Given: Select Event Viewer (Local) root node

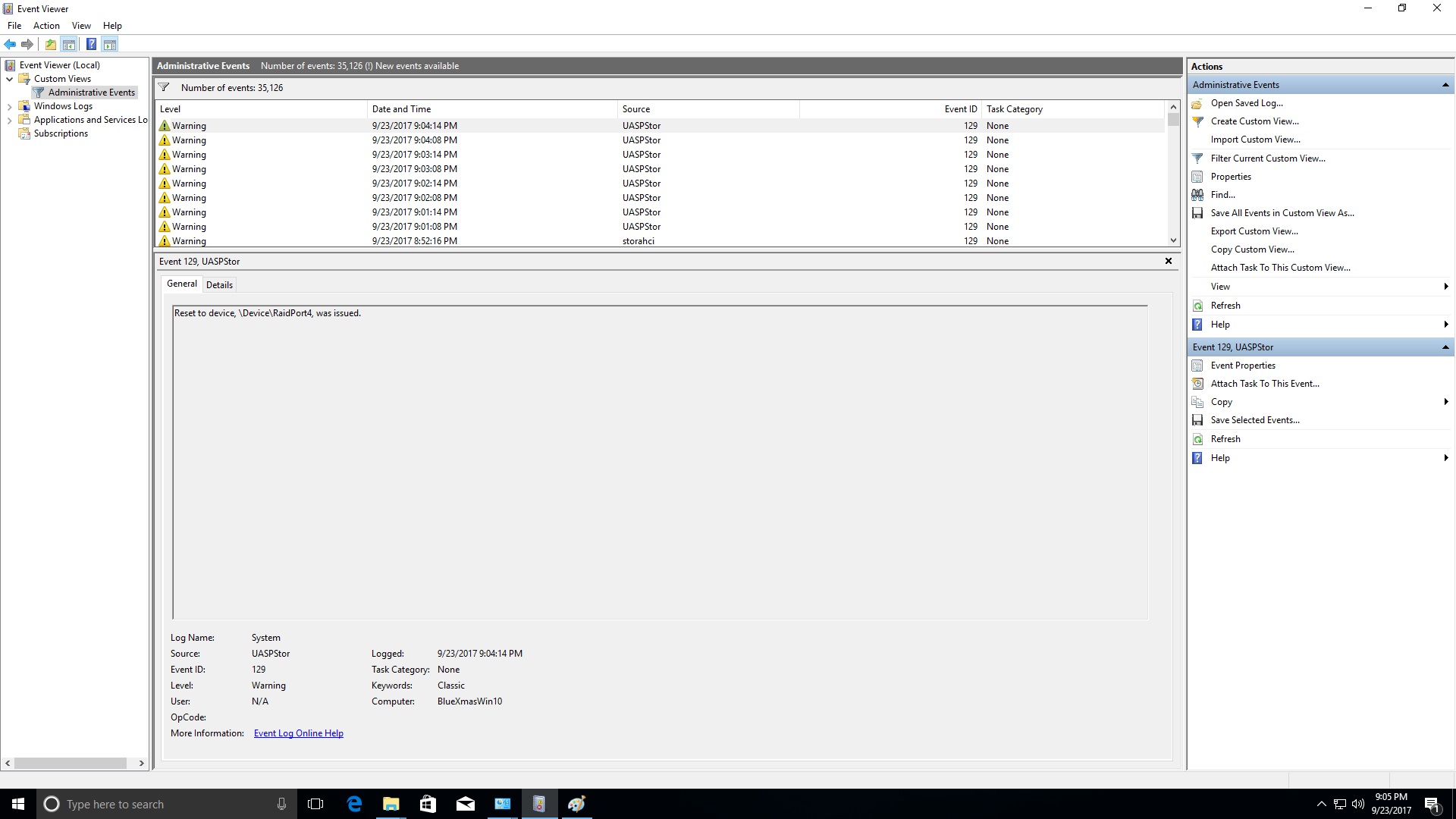Looking at the screenshot, I should tap(59, 65).
